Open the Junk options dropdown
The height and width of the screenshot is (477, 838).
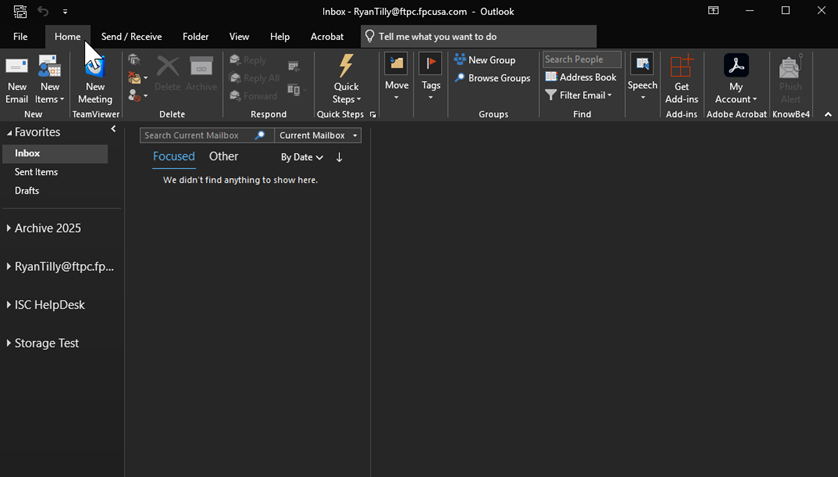138,96
